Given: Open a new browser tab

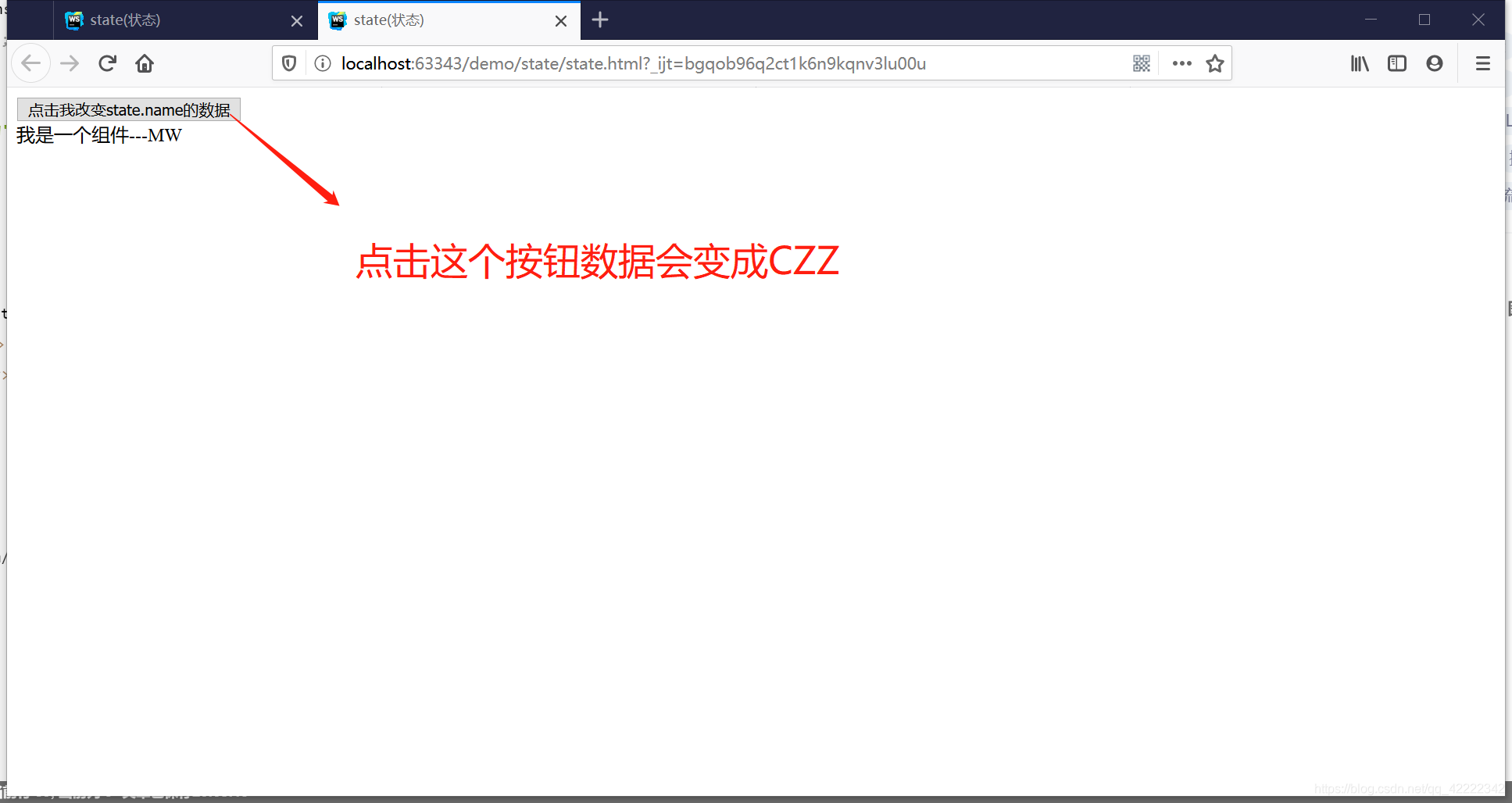Looking at the screenshot, I should pyautogui.click(x=600, y=20).
